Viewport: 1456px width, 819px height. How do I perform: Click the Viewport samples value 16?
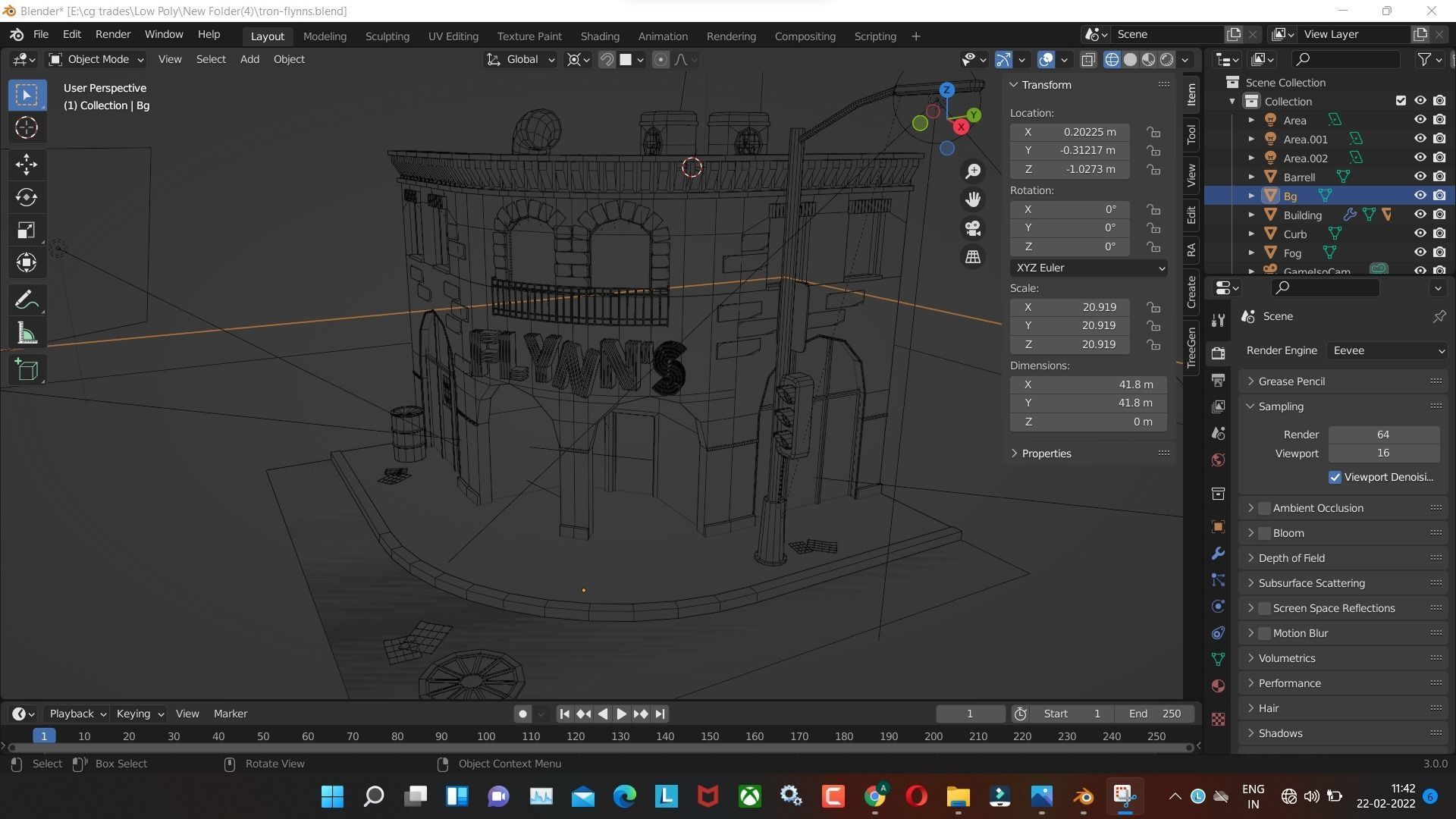(x=1383, y=453)
